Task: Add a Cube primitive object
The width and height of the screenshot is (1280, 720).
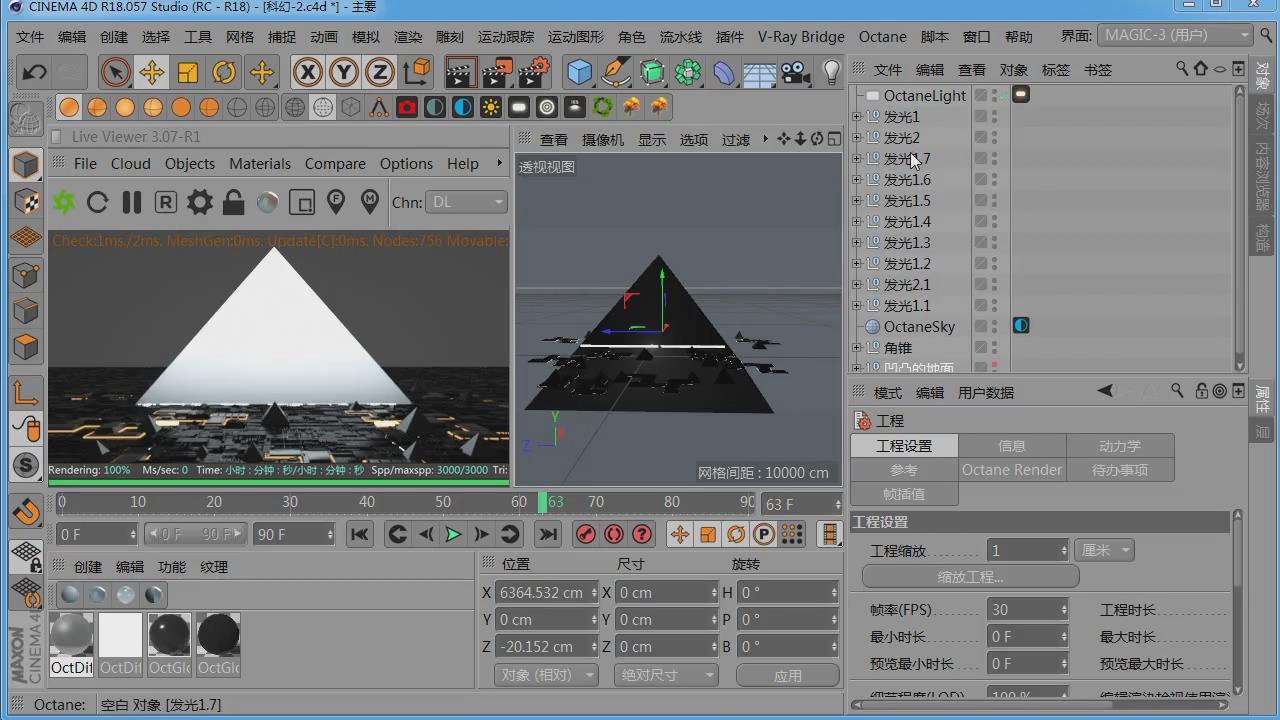Action: click(x=579, y=72)
